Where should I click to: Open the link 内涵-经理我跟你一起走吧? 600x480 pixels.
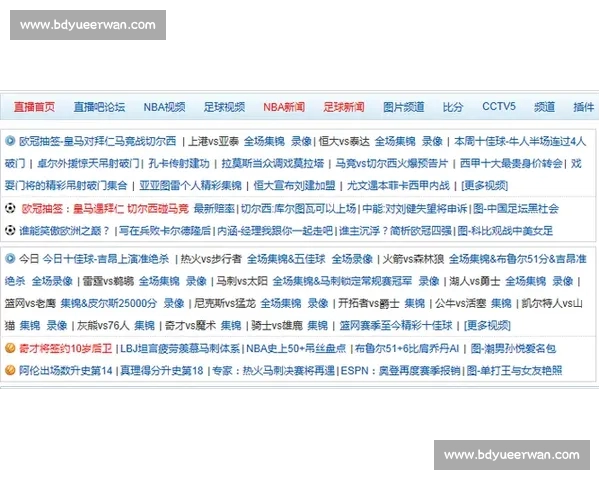click(x=275, y=231)
